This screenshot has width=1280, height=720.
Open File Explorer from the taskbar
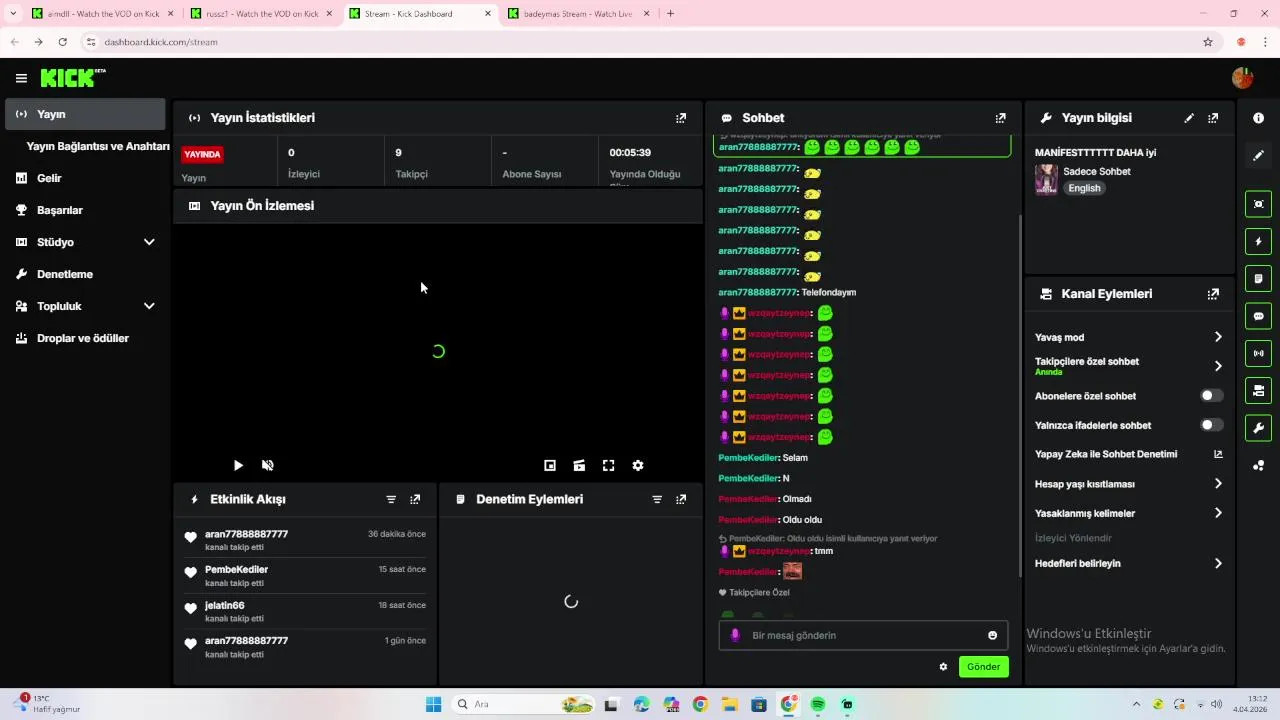click(730, 704)
